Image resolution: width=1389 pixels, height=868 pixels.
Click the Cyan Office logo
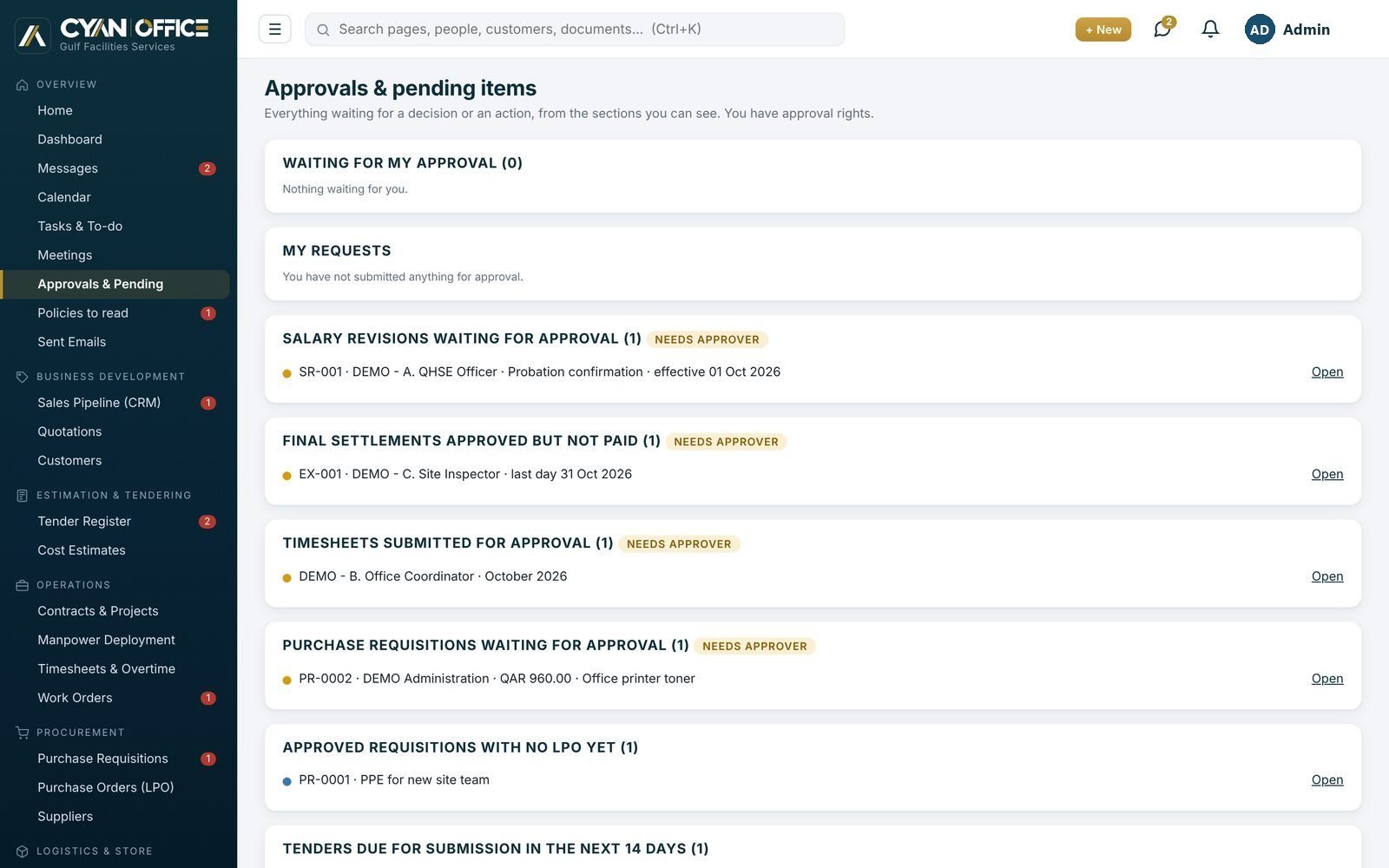(x=112, y=35)
